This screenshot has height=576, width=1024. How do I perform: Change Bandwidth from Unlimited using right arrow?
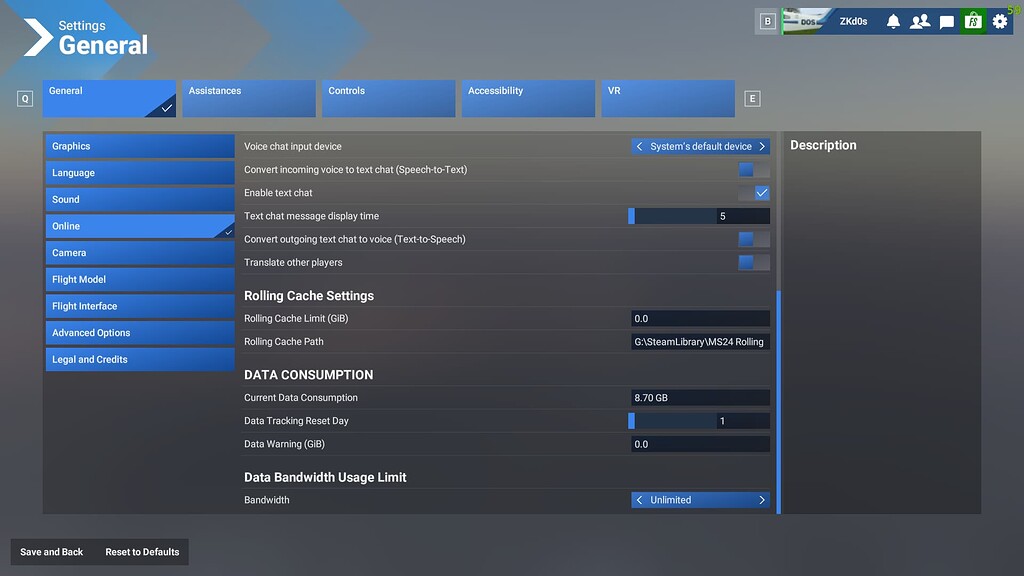tap(761, 499)
